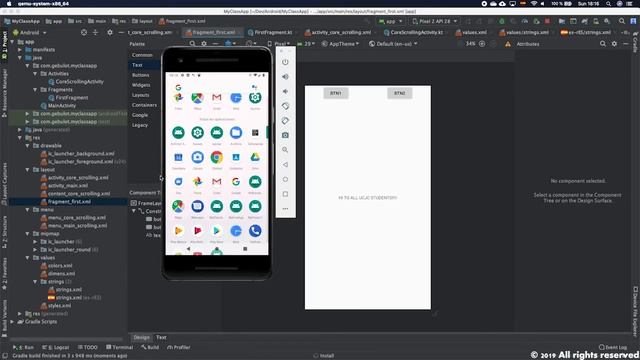Select Containers category in Palette
Screen dimensions: 640x360
(144, 105)
